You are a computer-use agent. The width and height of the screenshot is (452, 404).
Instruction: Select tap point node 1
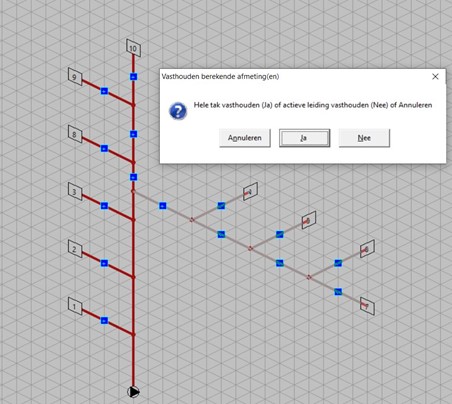(75, 306)
